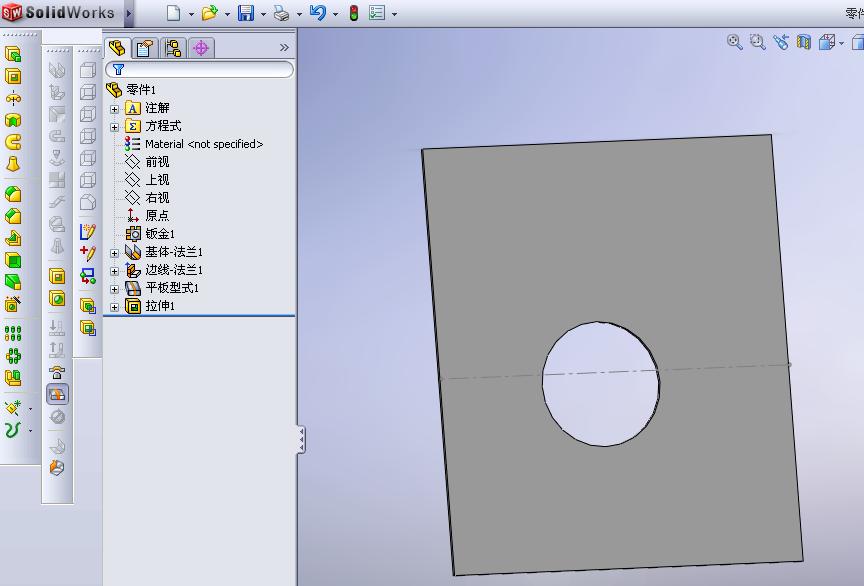The width and height of the screenshot is (864, 586).
Task: Click the Print icon
Action: (x=282, y=13)
